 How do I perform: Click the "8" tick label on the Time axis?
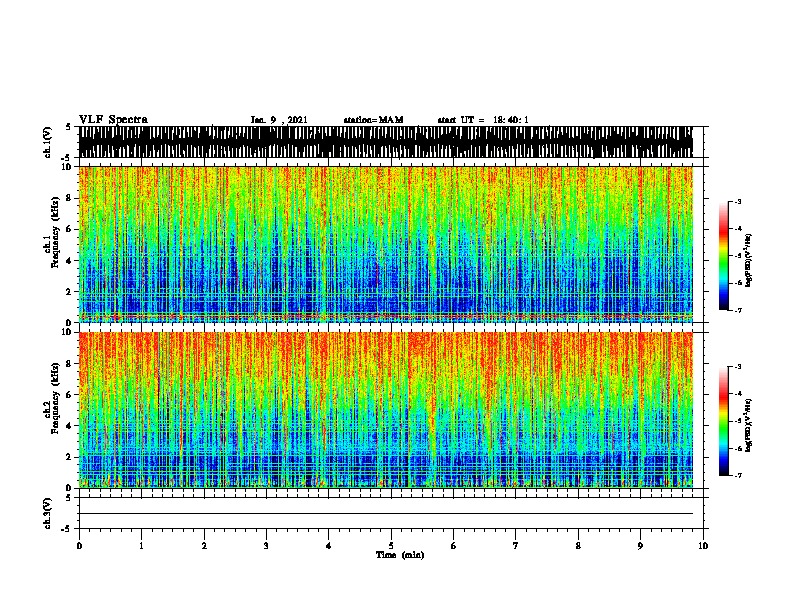pyautogui.click(x=578, y=546)
